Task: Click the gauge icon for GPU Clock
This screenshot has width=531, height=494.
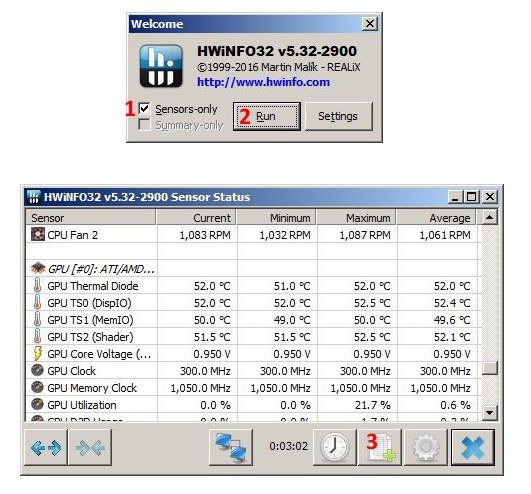Action: point(37,370)
